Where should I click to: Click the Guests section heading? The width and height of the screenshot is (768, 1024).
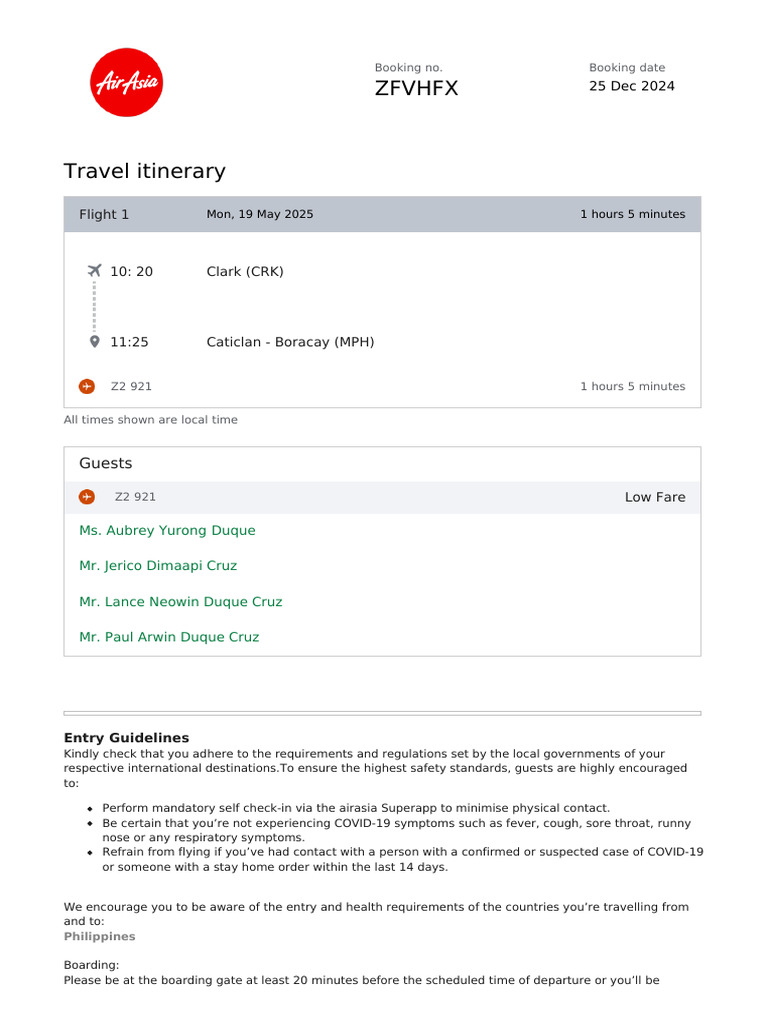click(x=105, y=463)
